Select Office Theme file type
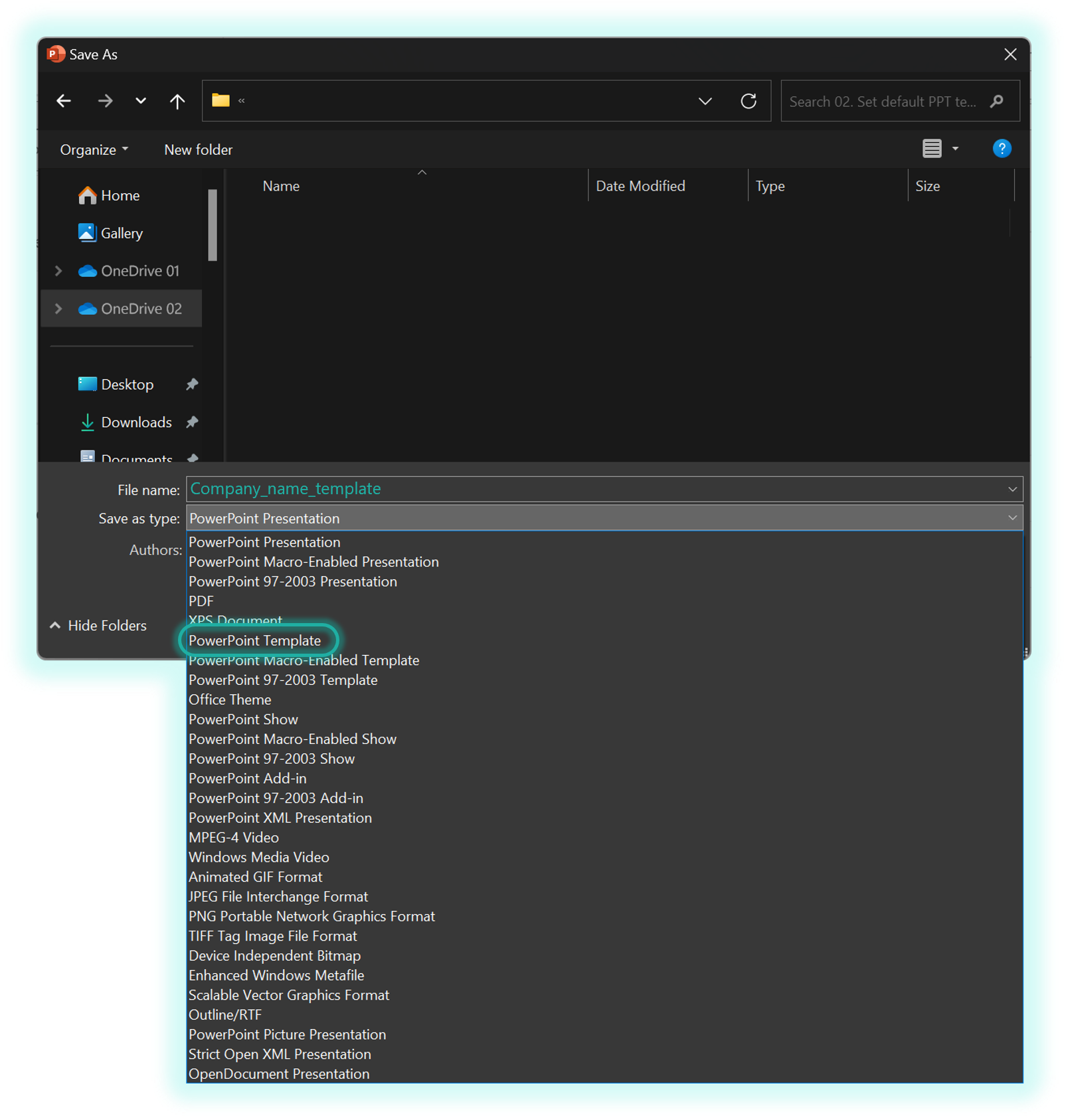 (x=604, y=700)
